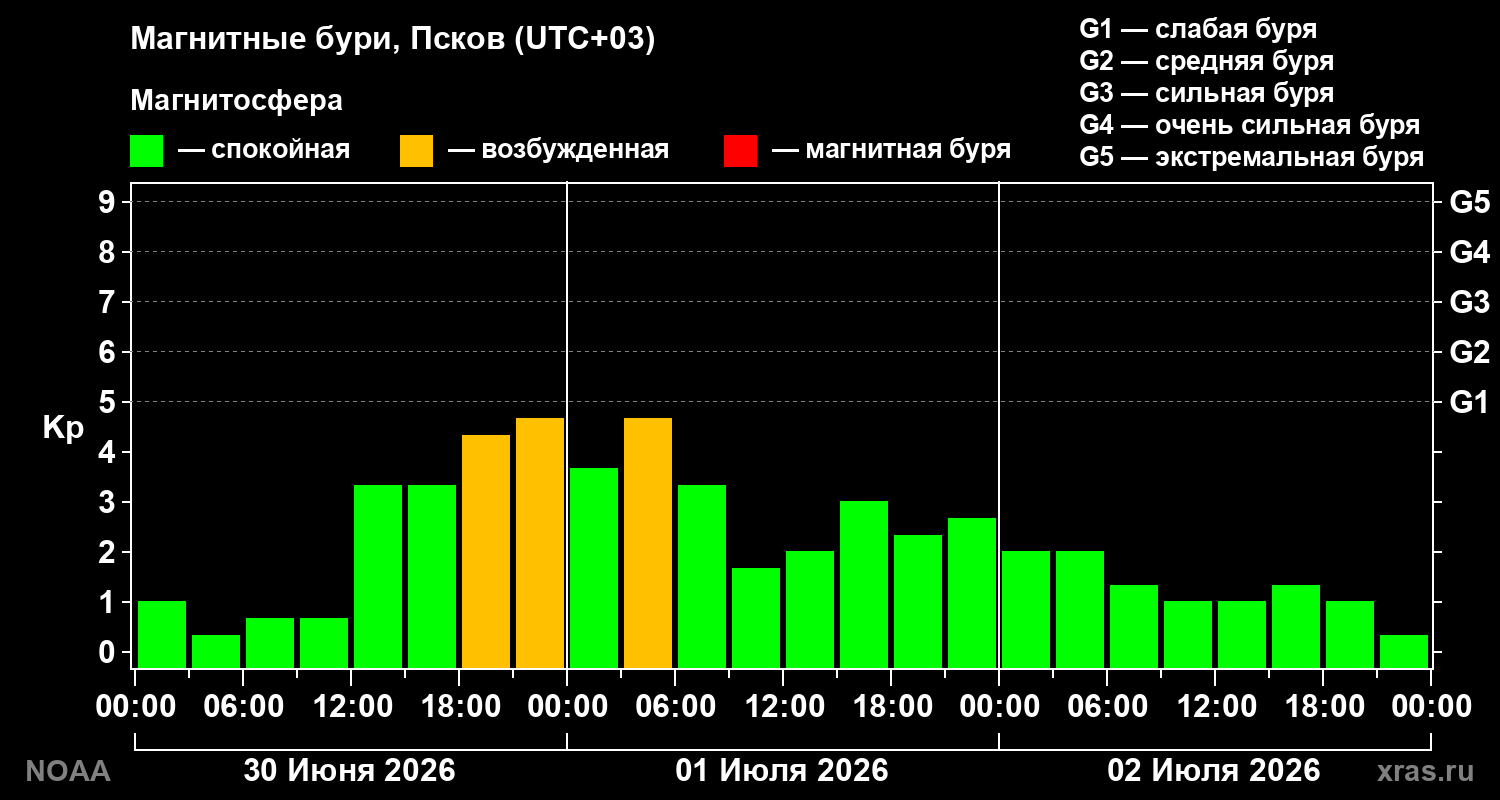Click the Kp axis title
The height and width of the screenshot is (800, 1500).
pyautogui.click(x=63, y=428)
